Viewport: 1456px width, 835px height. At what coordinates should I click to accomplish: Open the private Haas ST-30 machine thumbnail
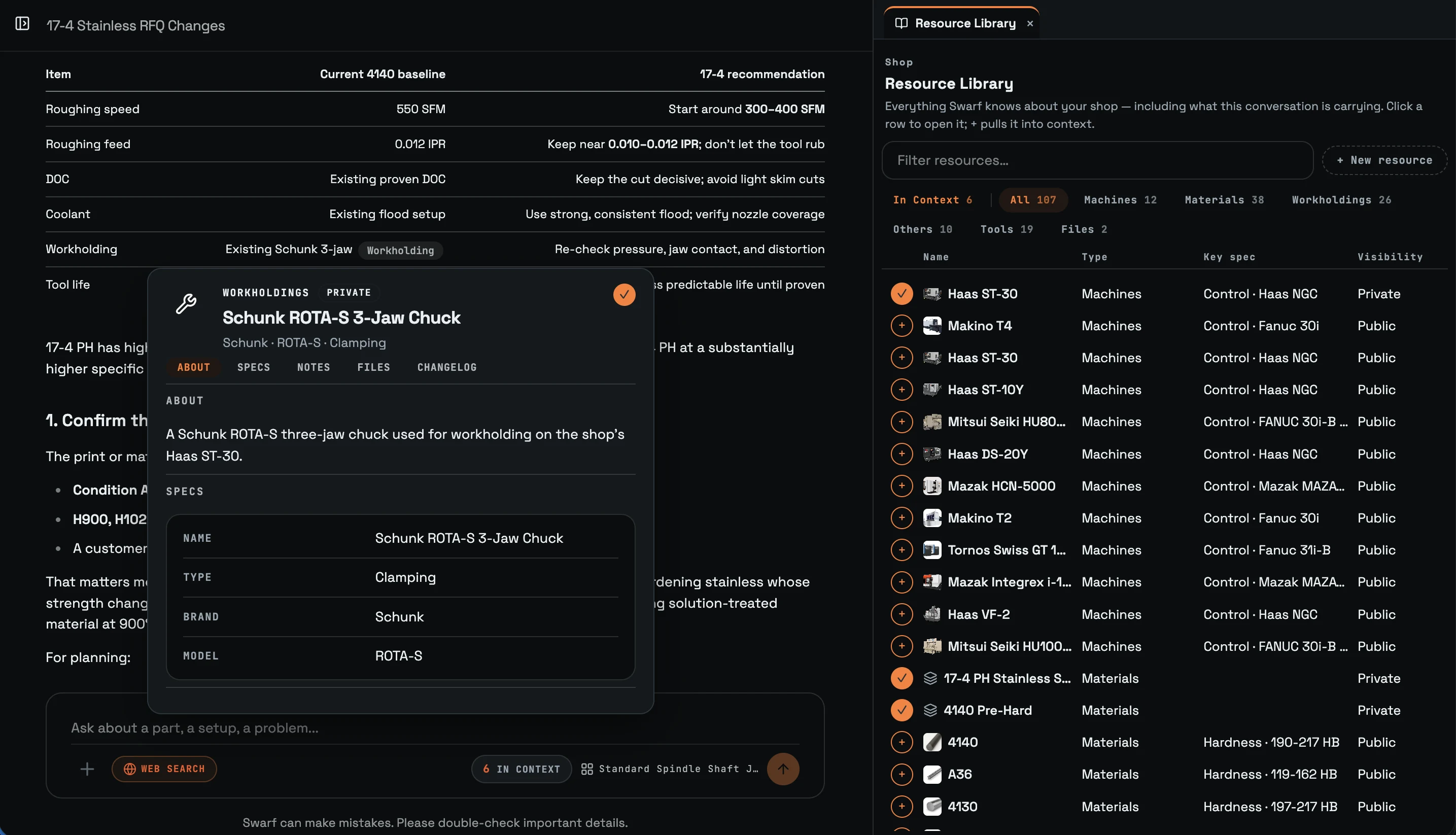932,294
